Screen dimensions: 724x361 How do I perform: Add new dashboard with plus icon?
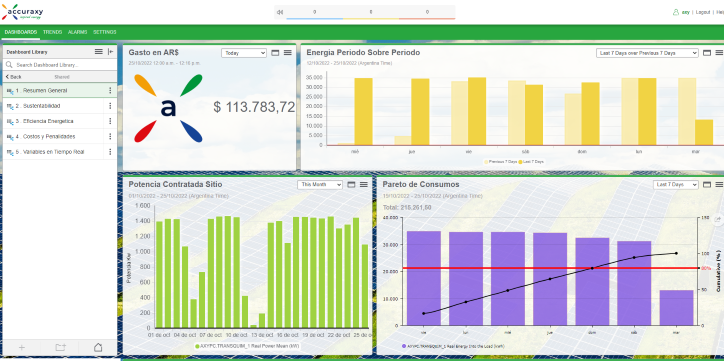pos(22,348)
